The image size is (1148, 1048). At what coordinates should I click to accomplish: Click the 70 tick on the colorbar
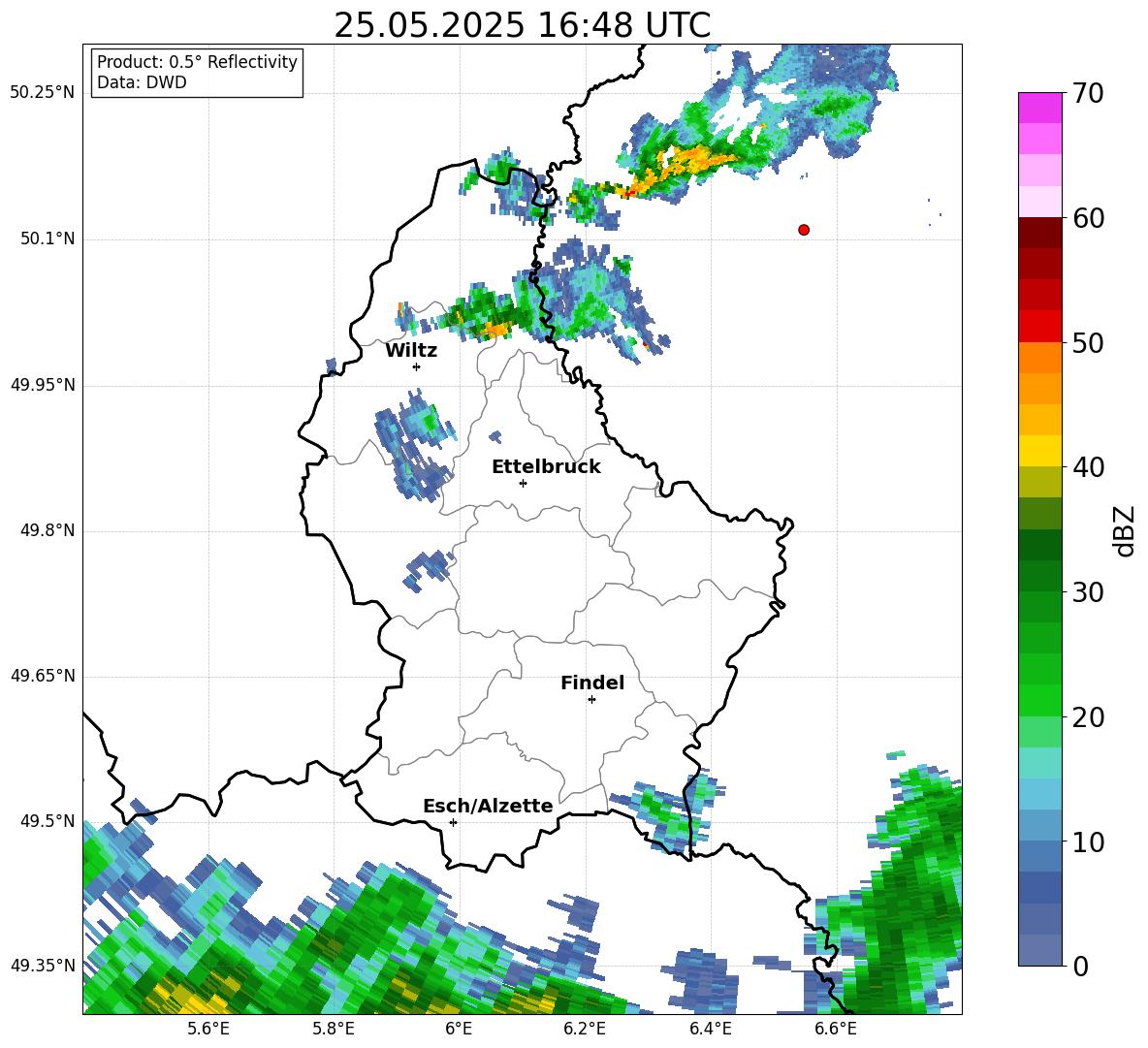pos(1088,93)
